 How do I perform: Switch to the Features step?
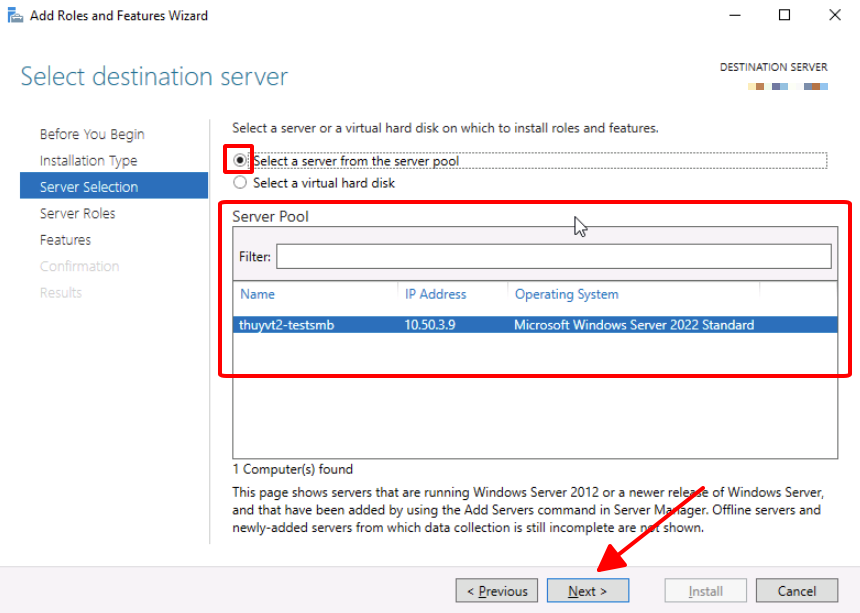[65, 240]
